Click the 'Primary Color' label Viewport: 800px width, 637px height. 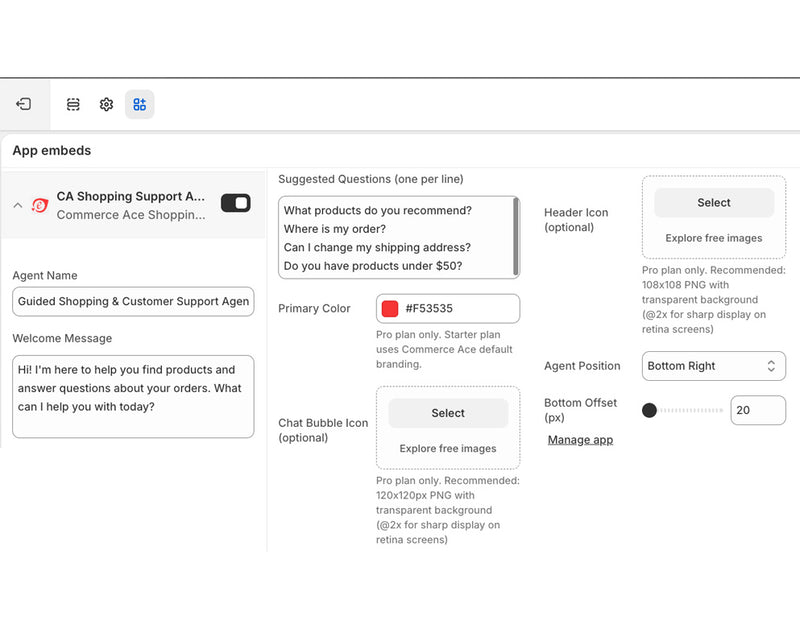tap(314, 309)
